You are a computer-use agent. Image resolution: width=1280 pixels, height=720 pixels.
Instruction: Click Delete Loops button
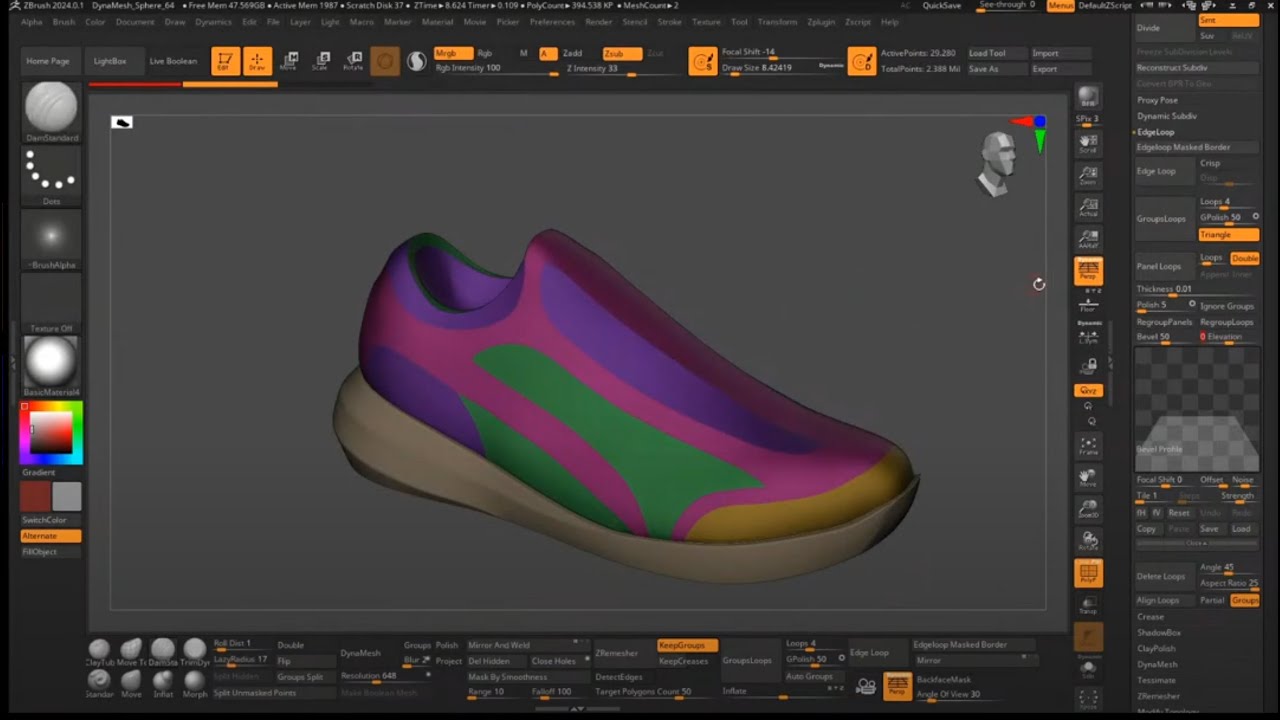point(1165,576)
